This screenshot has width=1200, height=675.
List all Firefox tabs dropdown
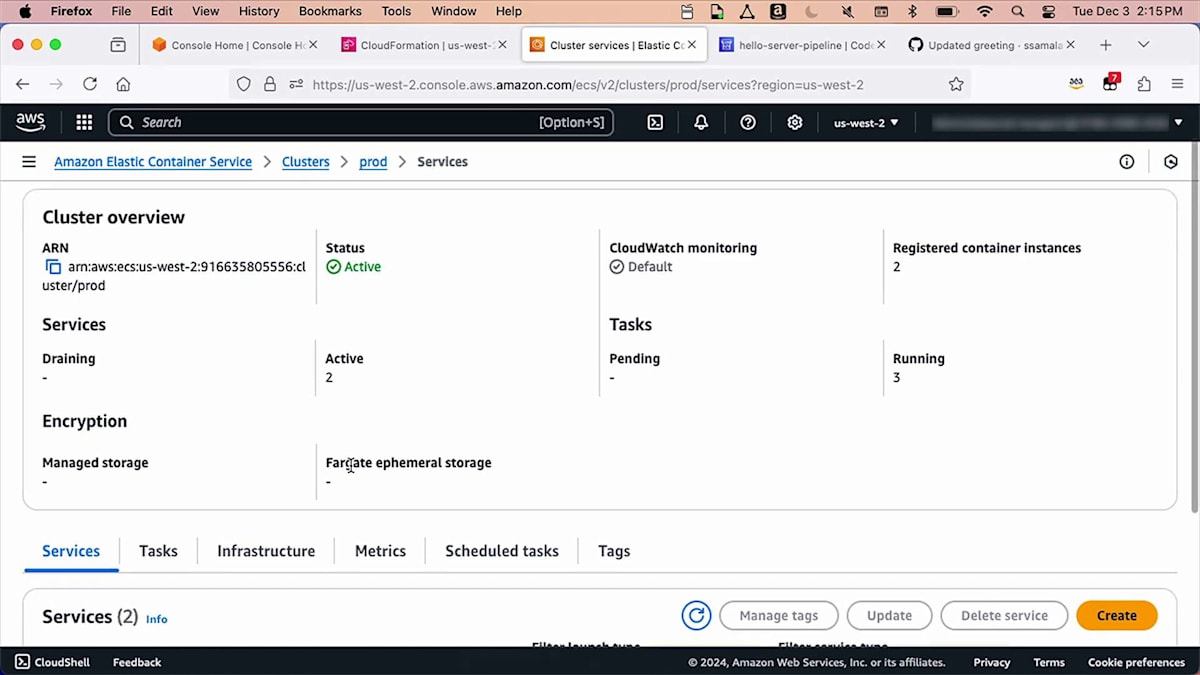click(1143, 45)
